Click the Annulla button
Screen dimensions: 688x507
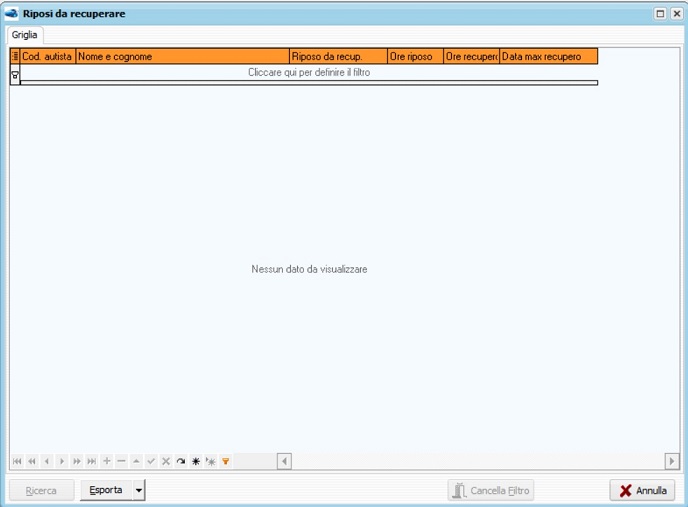pyautogui.click(x=642, y=490)
